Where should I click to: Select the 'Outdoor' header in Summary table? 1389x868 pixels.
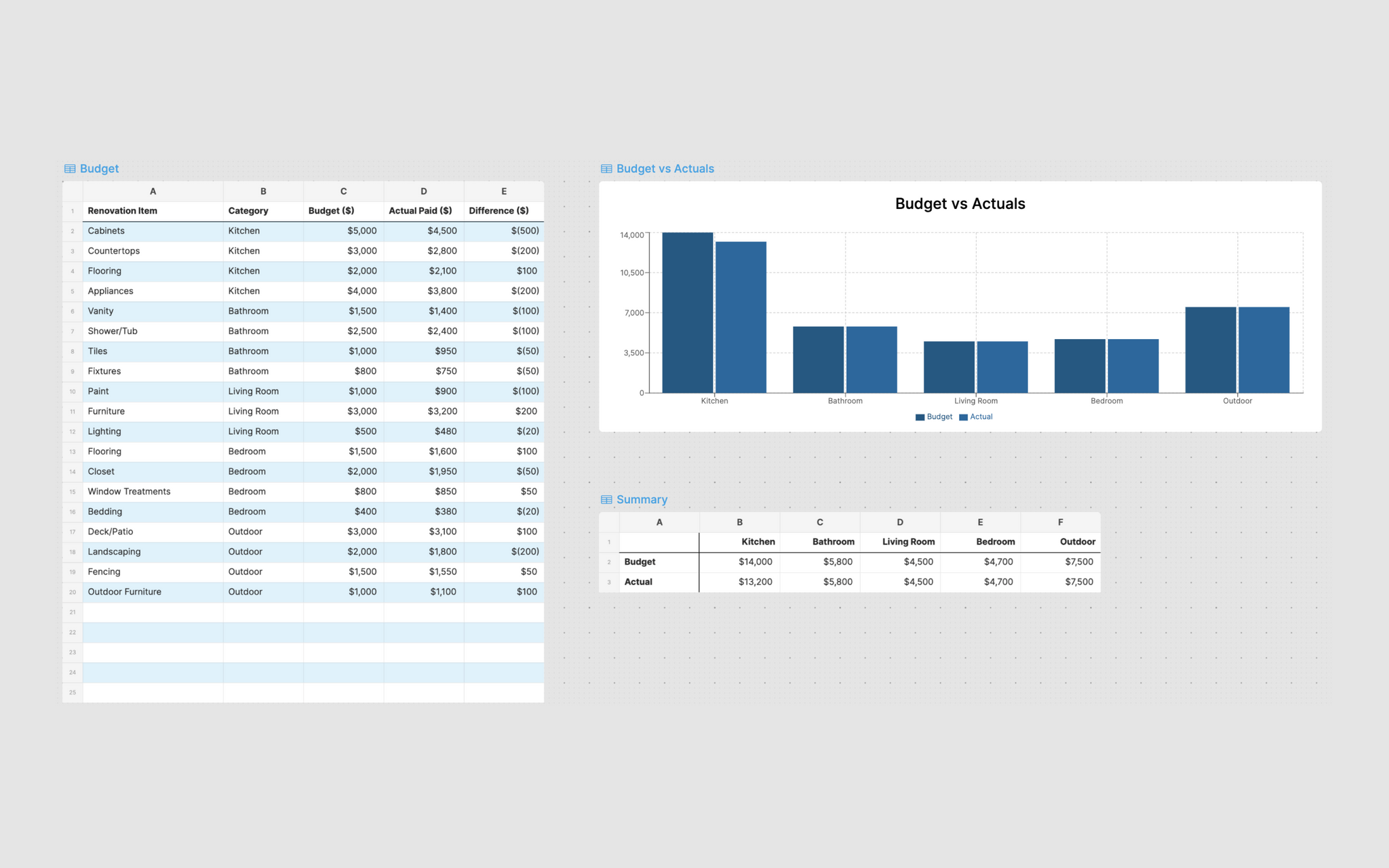[1061, 542]
